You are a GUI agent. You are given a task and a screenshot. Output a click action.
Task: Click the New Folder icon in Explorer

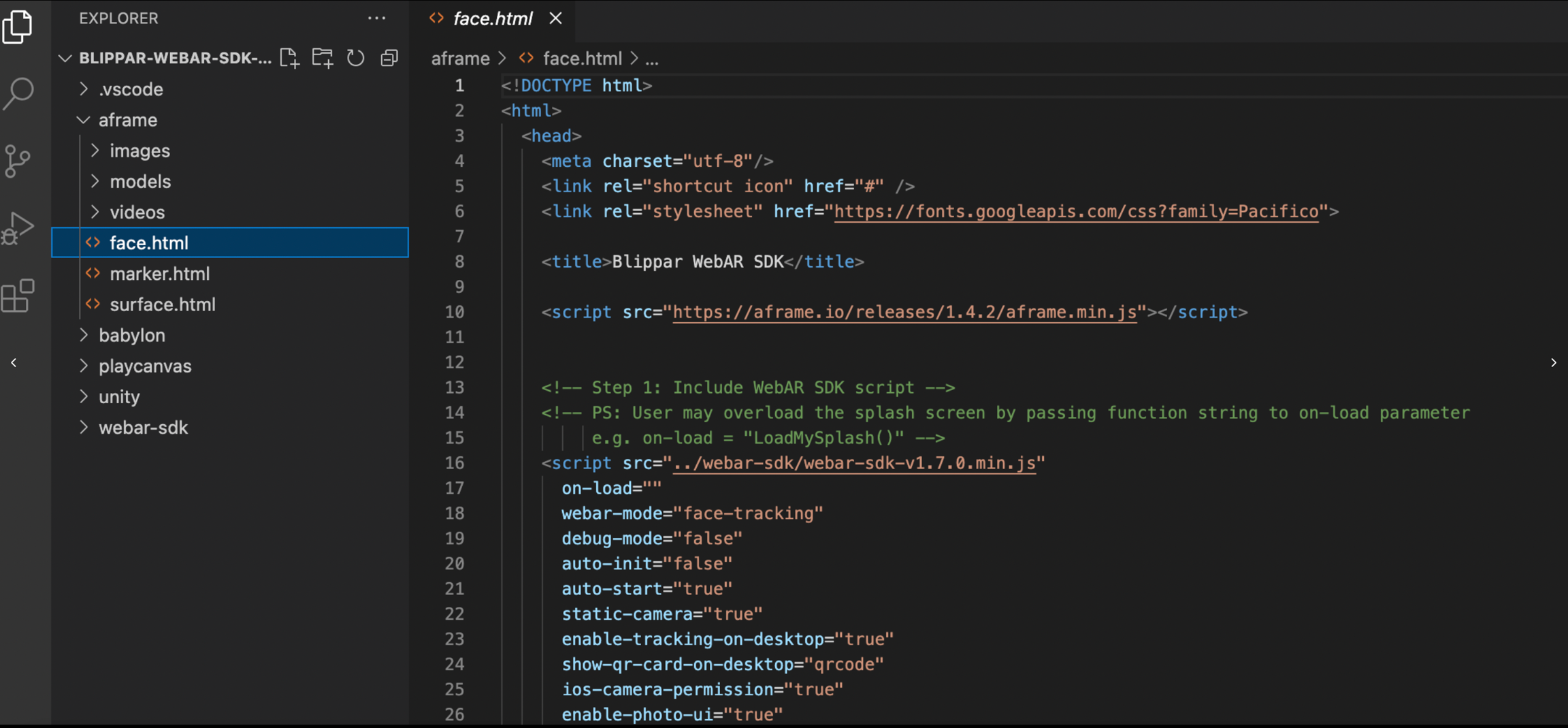[323, 59]
